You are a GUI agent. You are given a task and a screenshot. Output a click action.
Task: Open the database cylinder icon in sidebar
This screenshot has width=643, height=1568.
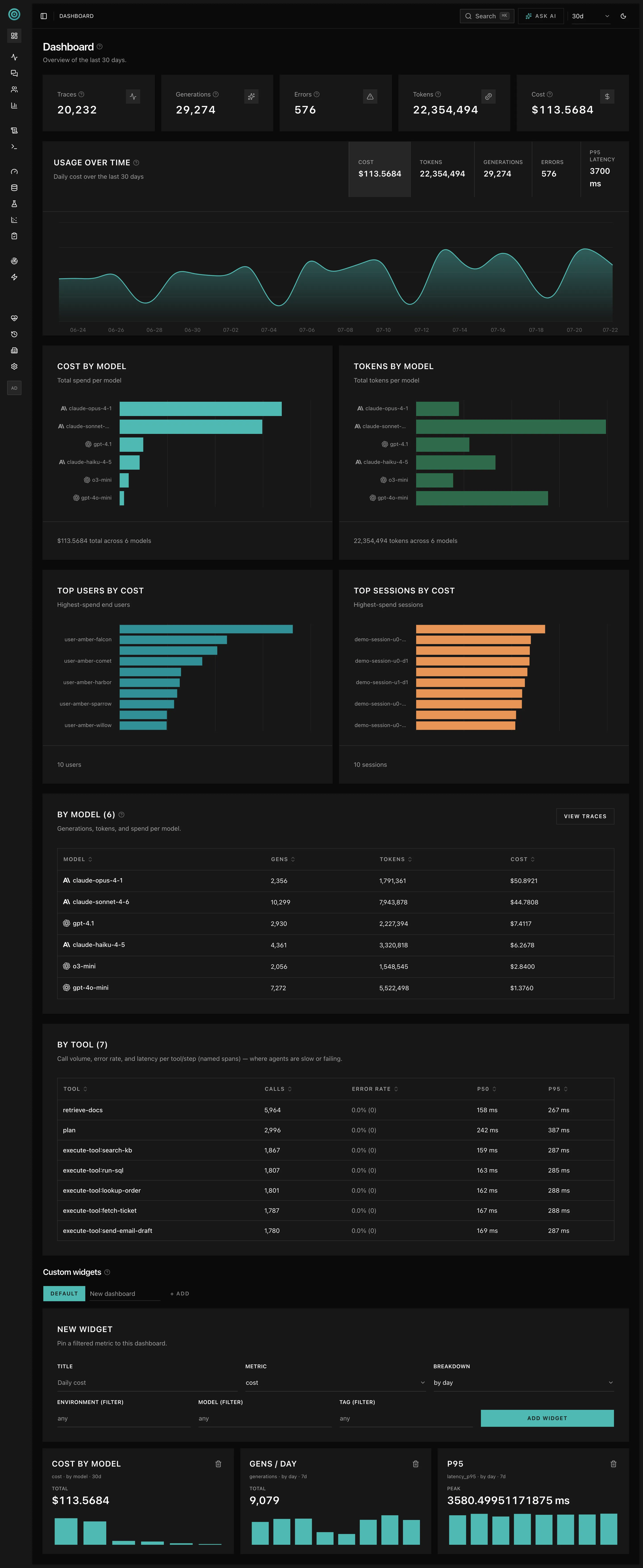(x=14, y=187)
